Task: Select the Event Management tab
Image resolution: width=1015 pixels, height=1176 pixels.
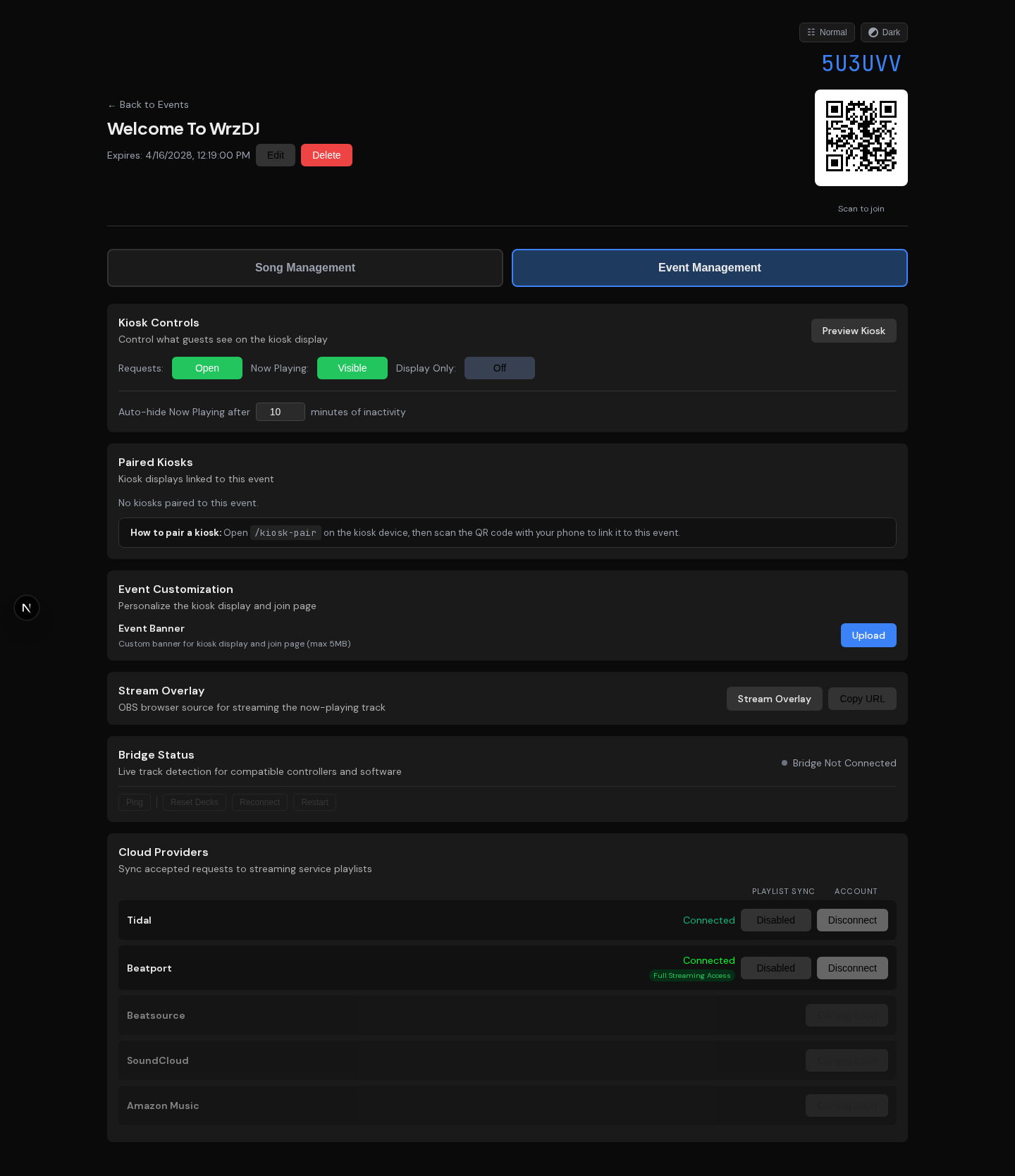Action: (x=710, y=268)
